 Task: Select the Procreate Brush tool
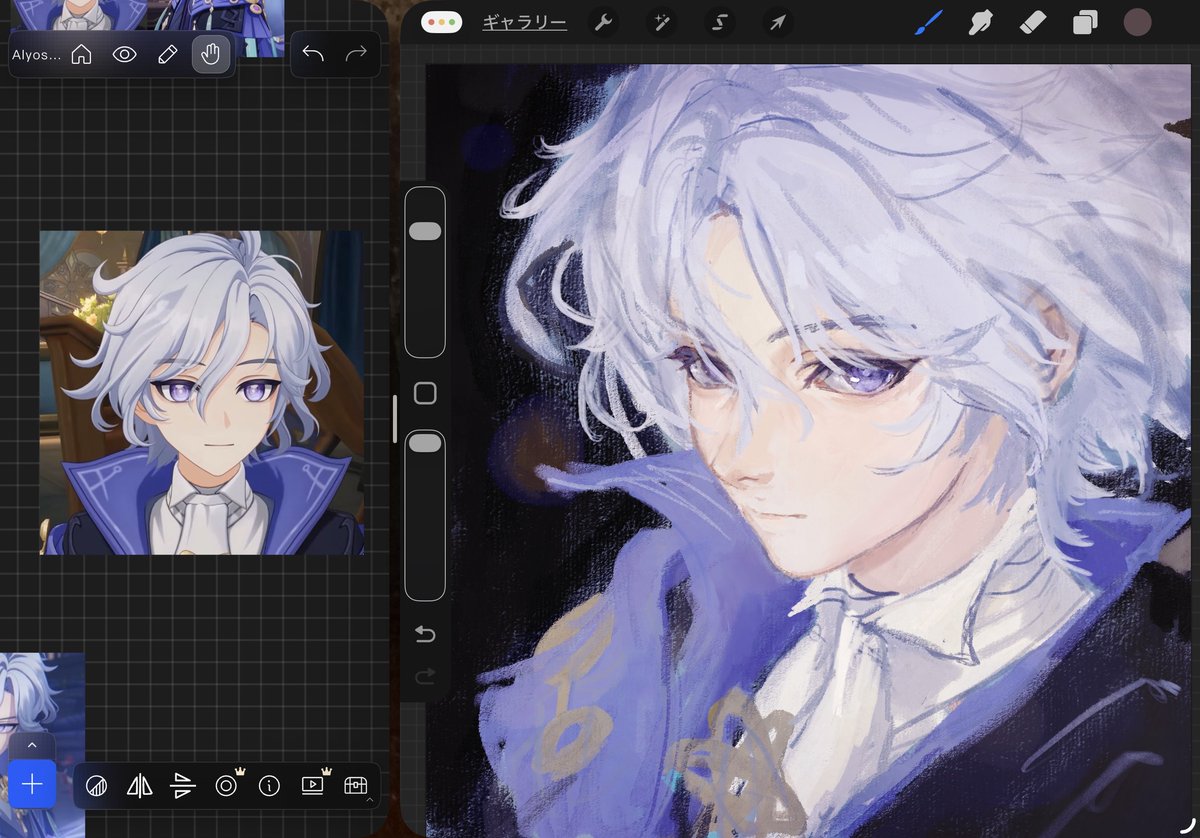pyautogui.click(x=929, y=22)
